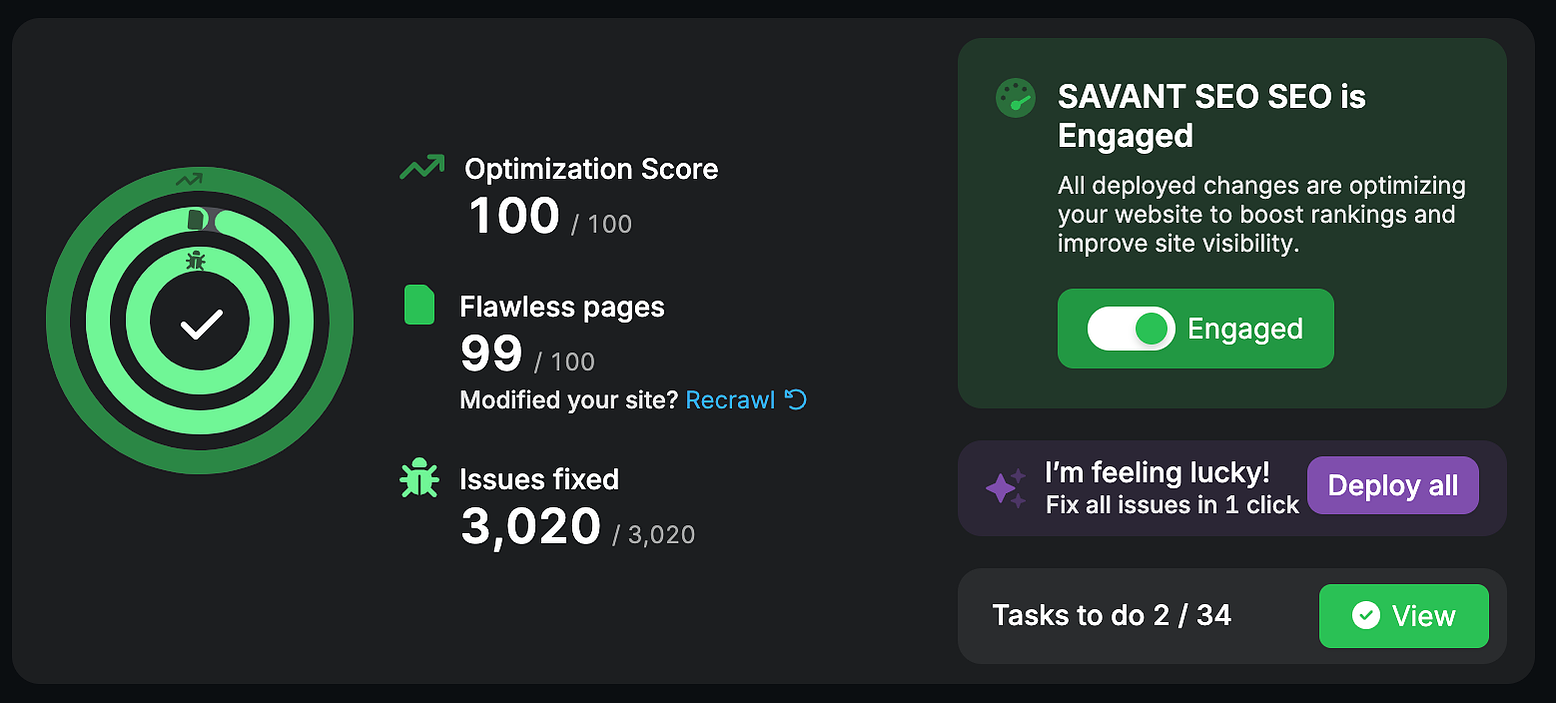Click the Issues fixed label

539,479
